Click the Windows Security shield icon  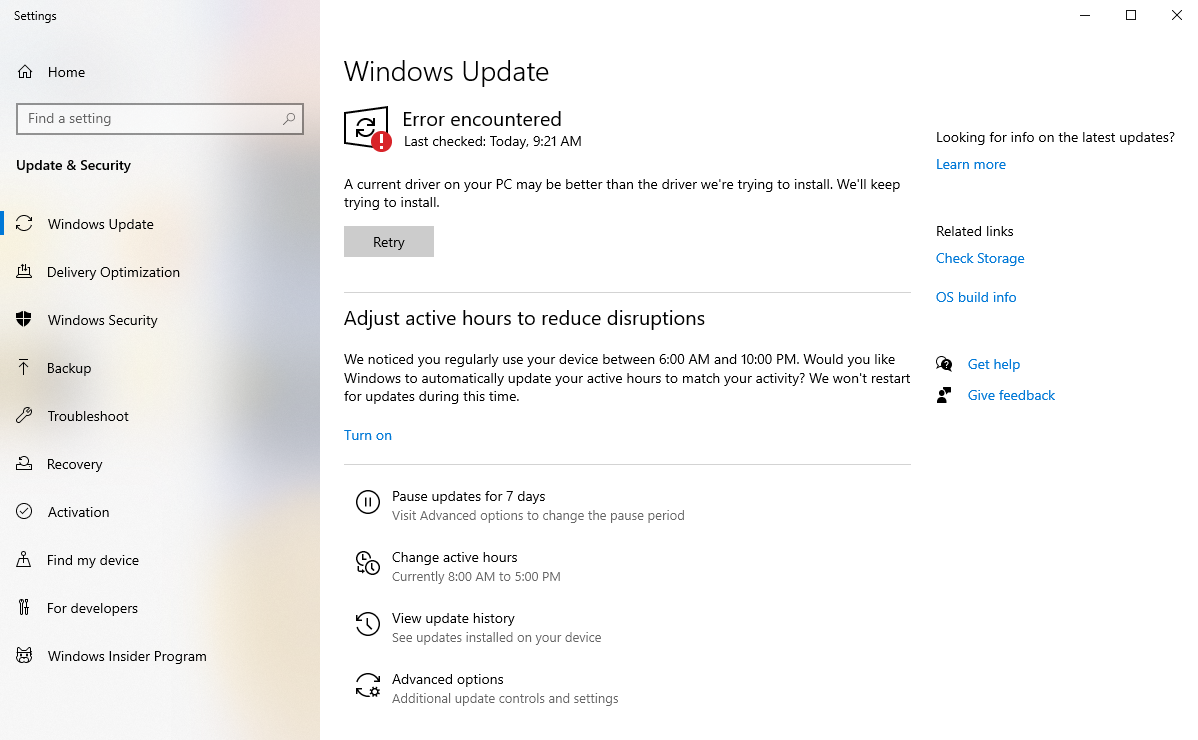coord(24,319)
